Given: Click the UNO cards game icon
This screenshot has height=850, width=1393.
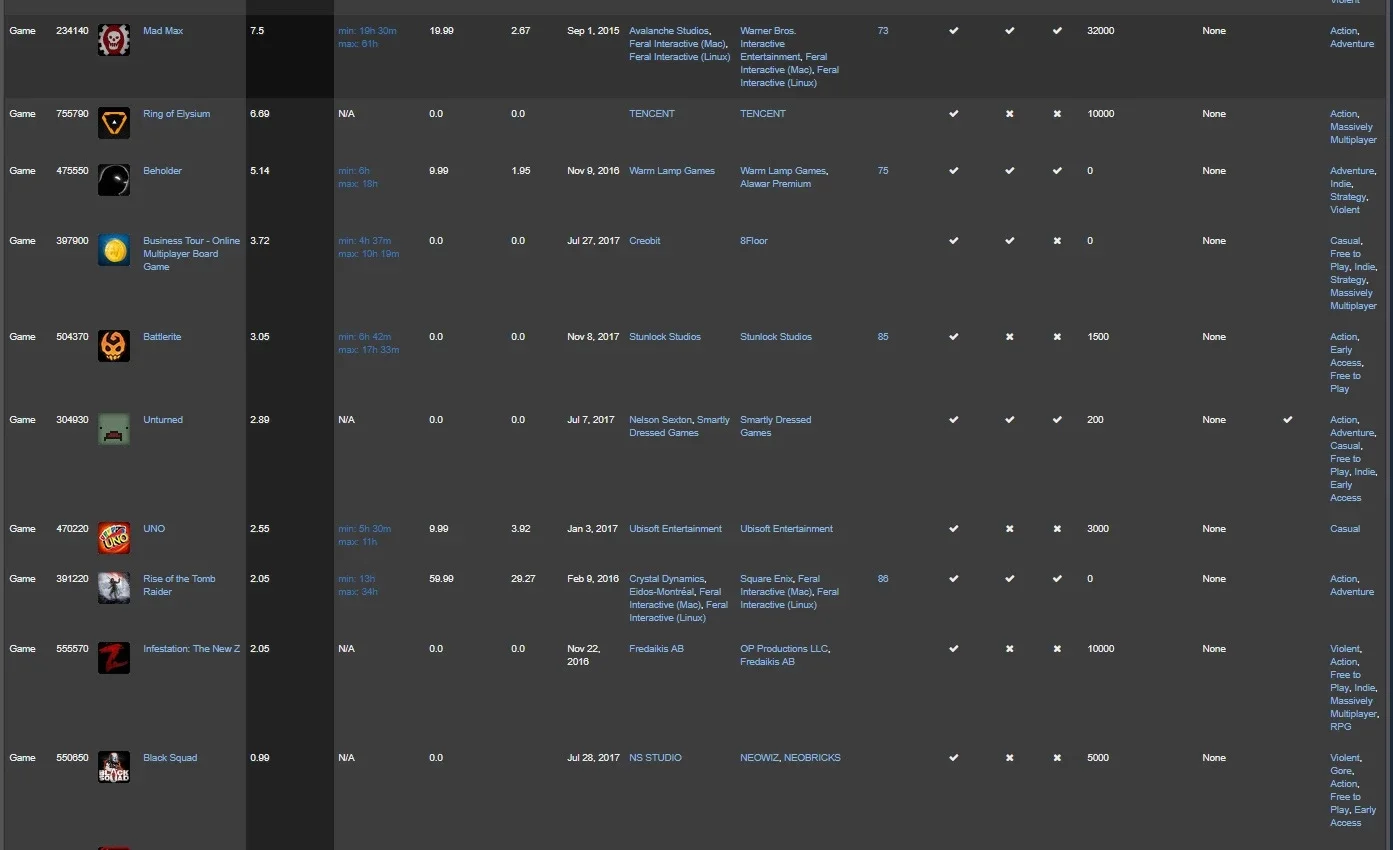Looking at the screenshot, I should (x=114, y=539).
